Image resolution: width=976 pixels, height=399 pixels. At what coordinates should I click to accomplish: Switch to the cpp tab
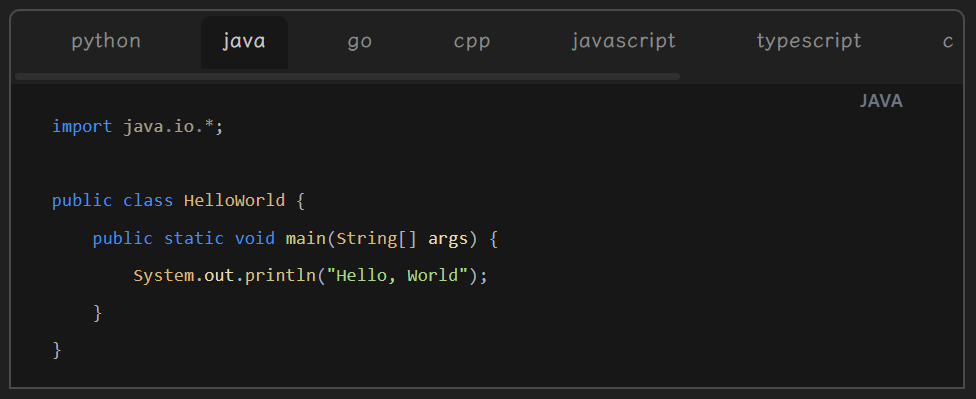(472, 42)
